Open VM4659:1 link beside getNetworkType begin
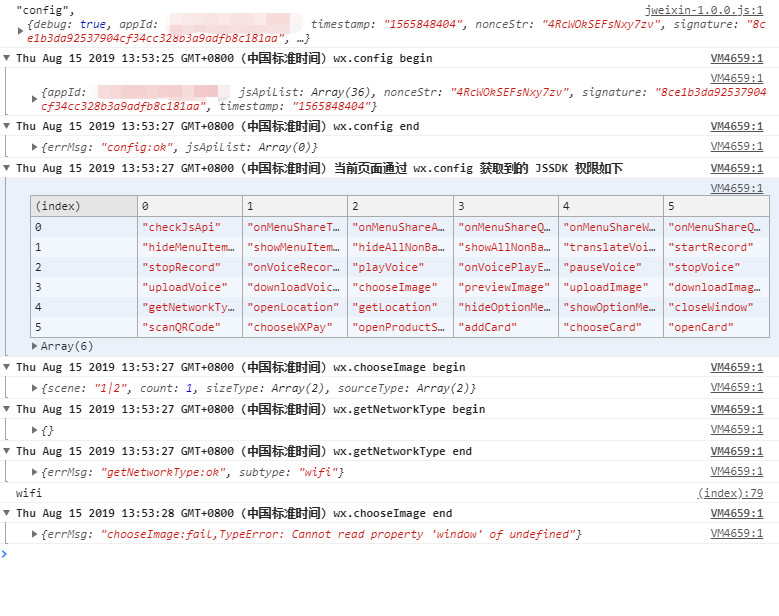 click(736, 409)
